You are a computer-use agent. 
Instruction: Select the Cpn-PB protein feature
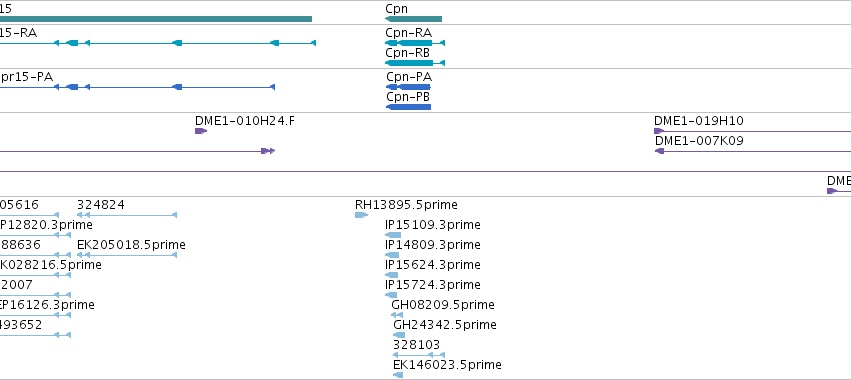(408, 107)
